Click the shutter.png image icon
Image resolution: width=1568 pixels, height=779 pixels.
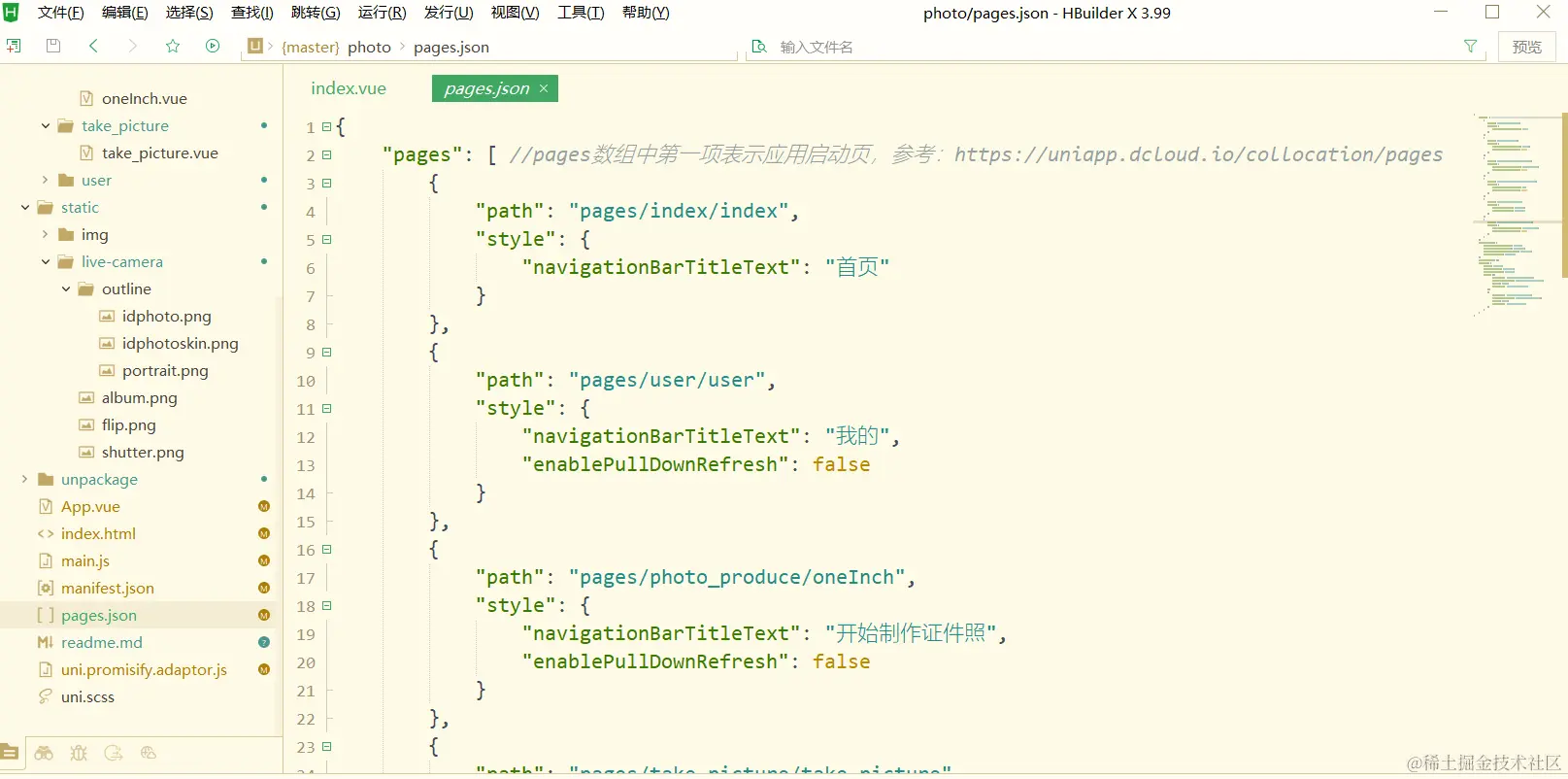[86, 453]
